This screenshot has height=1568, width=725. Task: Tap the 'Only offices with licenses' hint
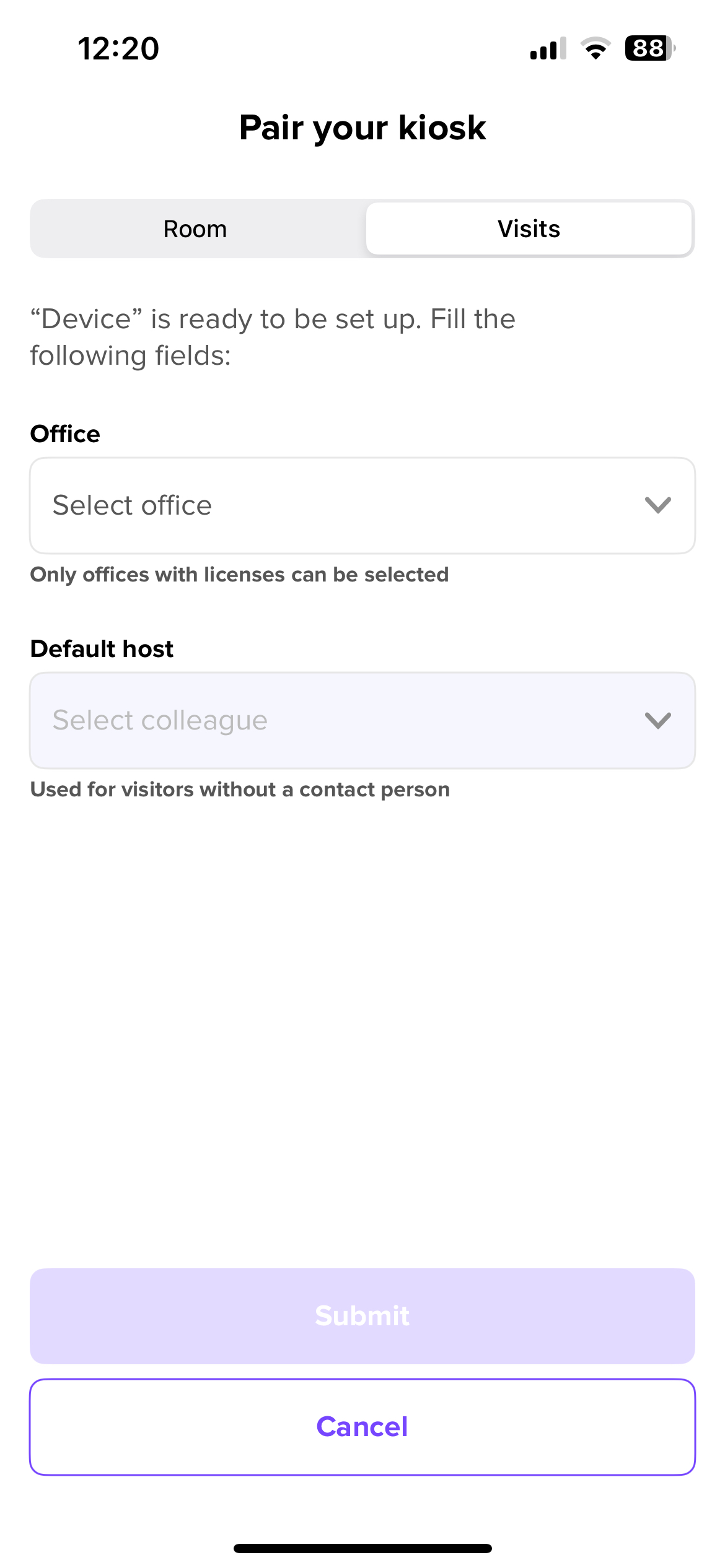point(239,575)
